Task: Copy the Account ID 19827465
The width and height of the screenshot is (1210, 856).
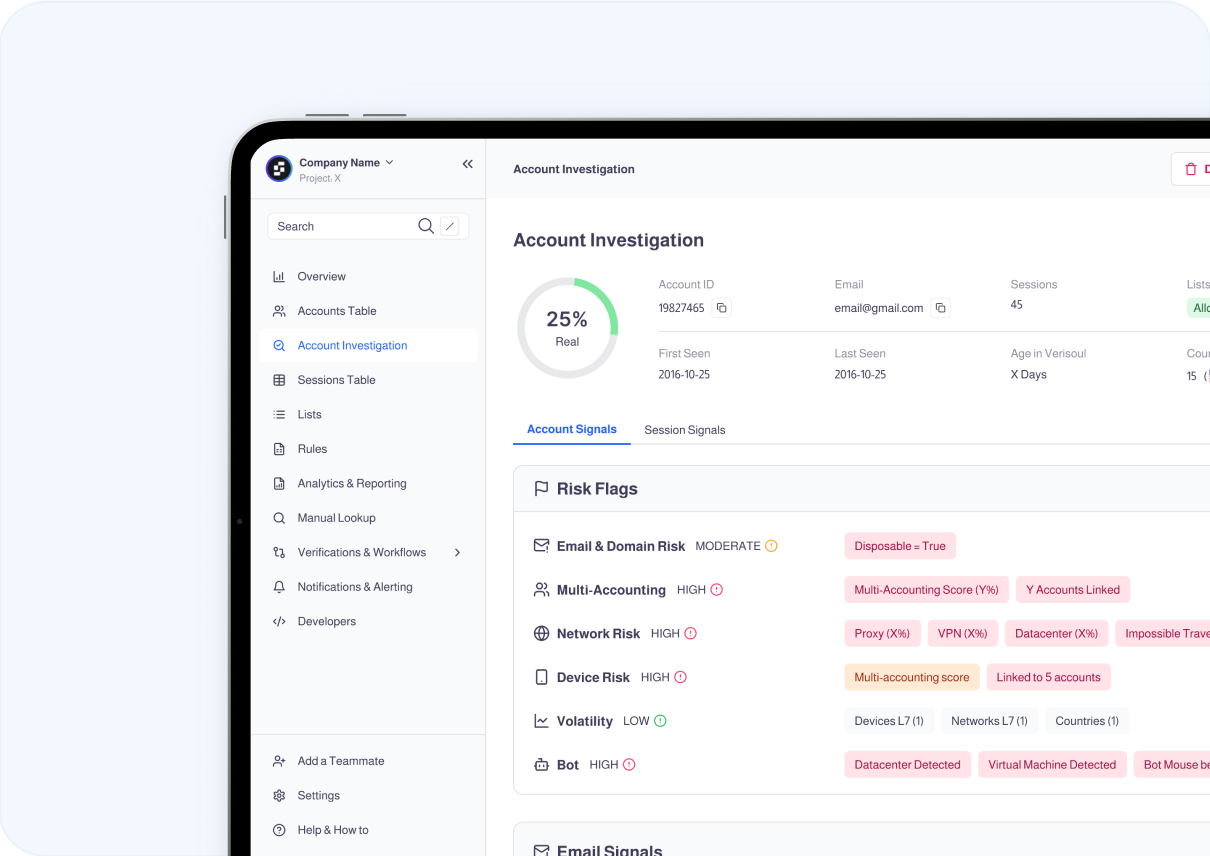Action: pos(721,308)
